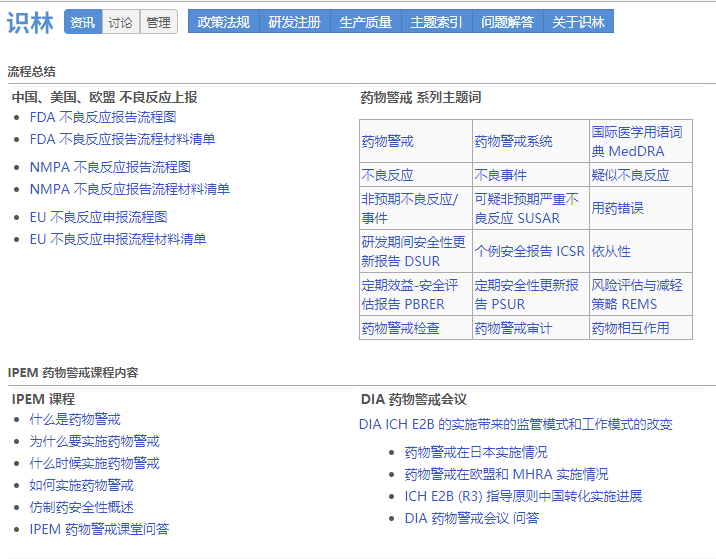The width and height of the screenshot is (716, 559).
Task: Open the 关于识林 menu
Action: click(579, 22)
